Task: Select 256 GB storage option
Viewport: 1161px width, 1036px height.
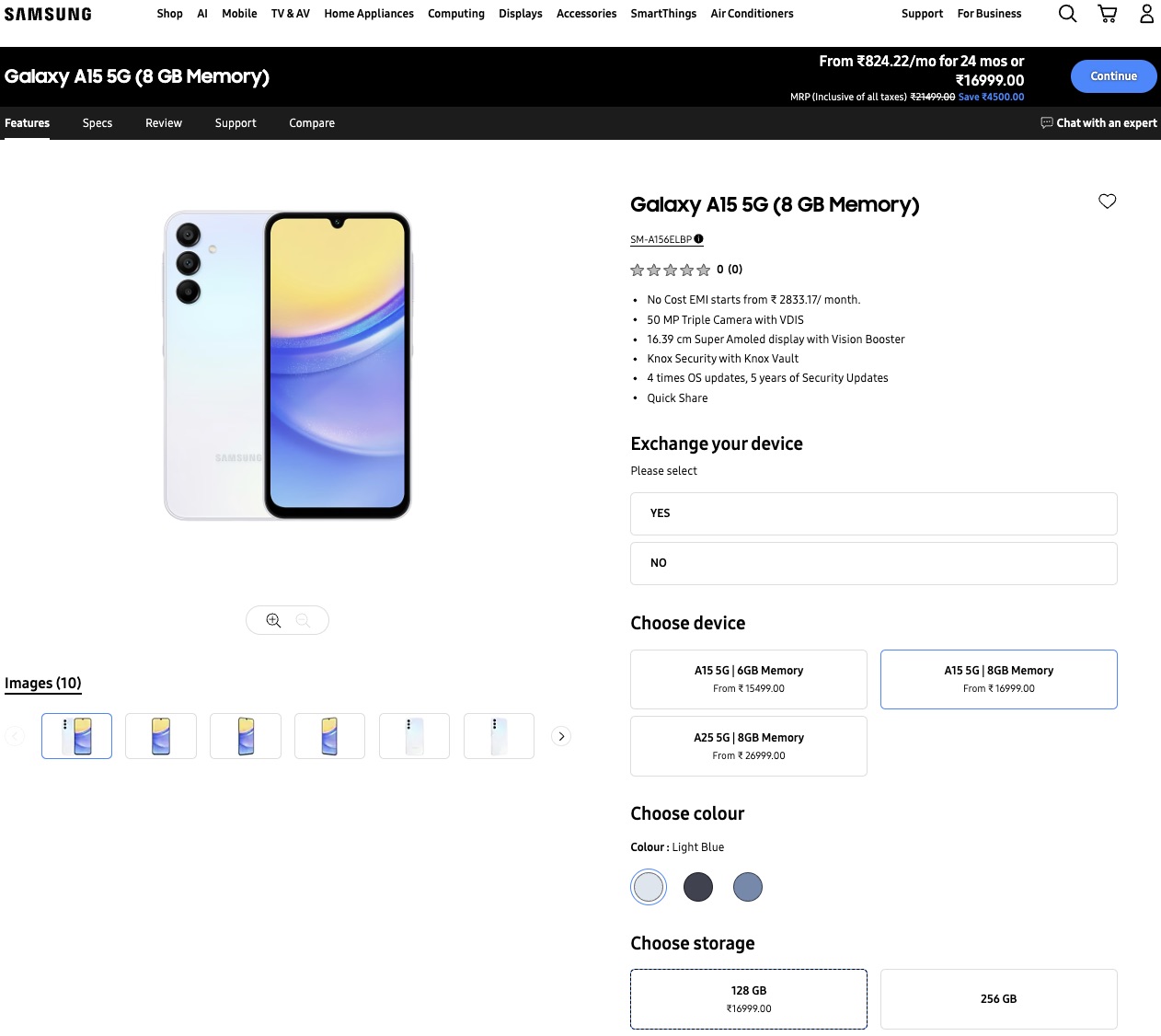Action: pos(998,998)
